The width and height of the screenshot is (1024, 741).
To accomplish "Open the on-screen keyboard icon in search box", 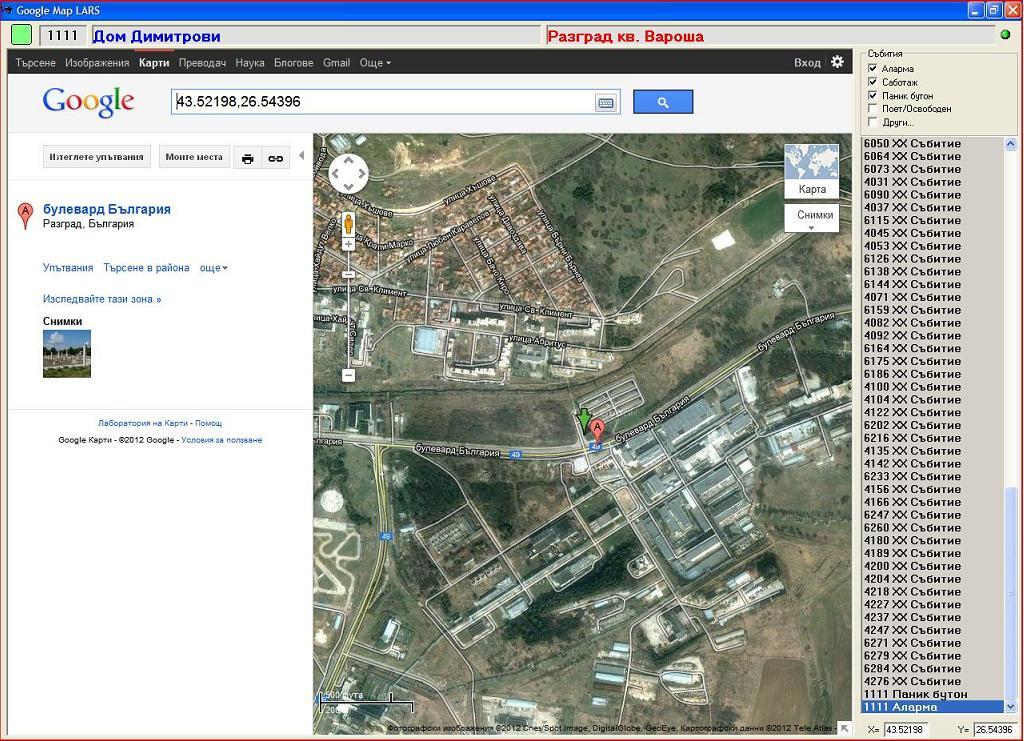I will point(605,102).
